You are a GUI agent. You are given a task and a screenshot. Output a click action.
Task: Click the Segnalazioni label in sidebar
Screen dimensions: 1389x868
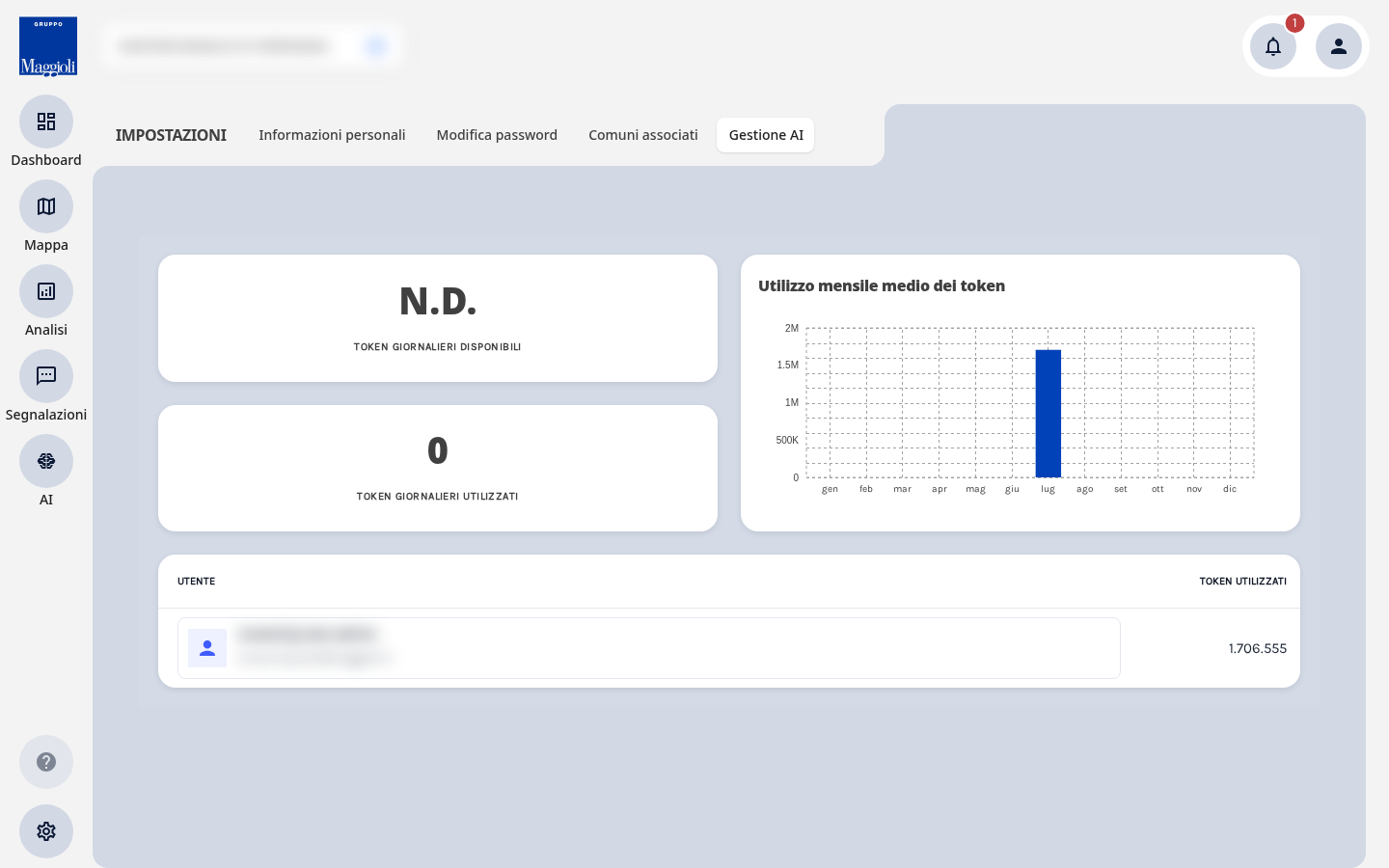point(46,415)
